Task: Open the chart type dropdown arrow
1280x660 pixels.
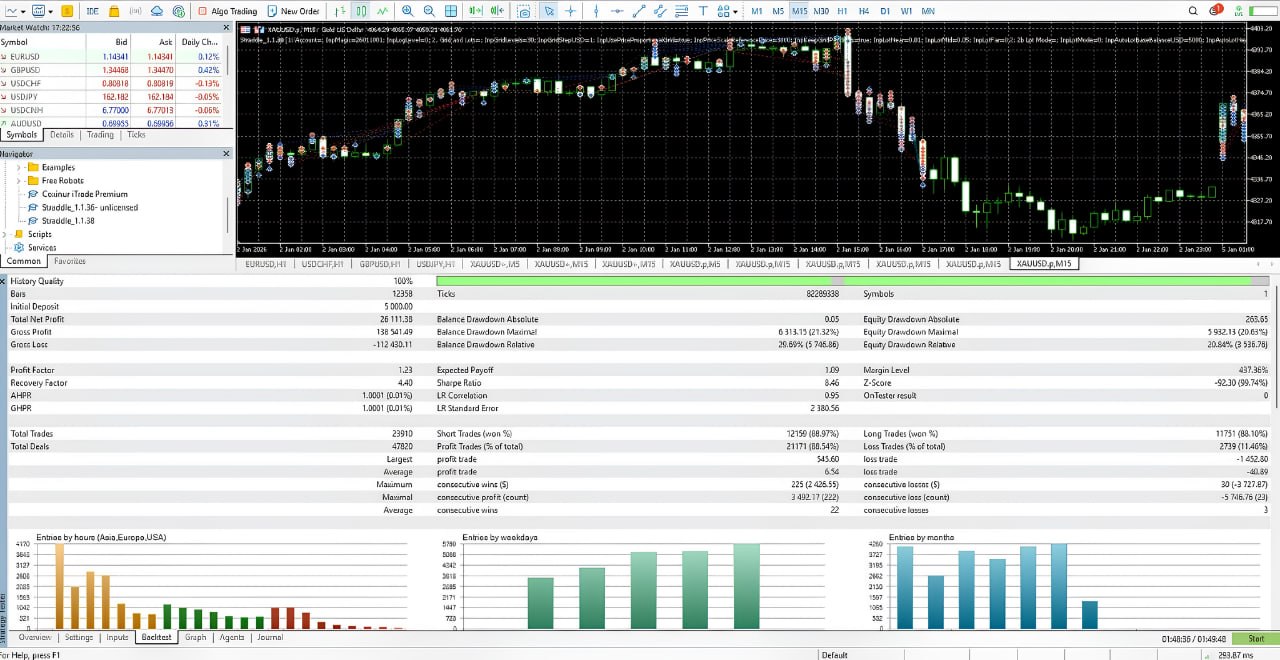Action: (x=23, y=11)
